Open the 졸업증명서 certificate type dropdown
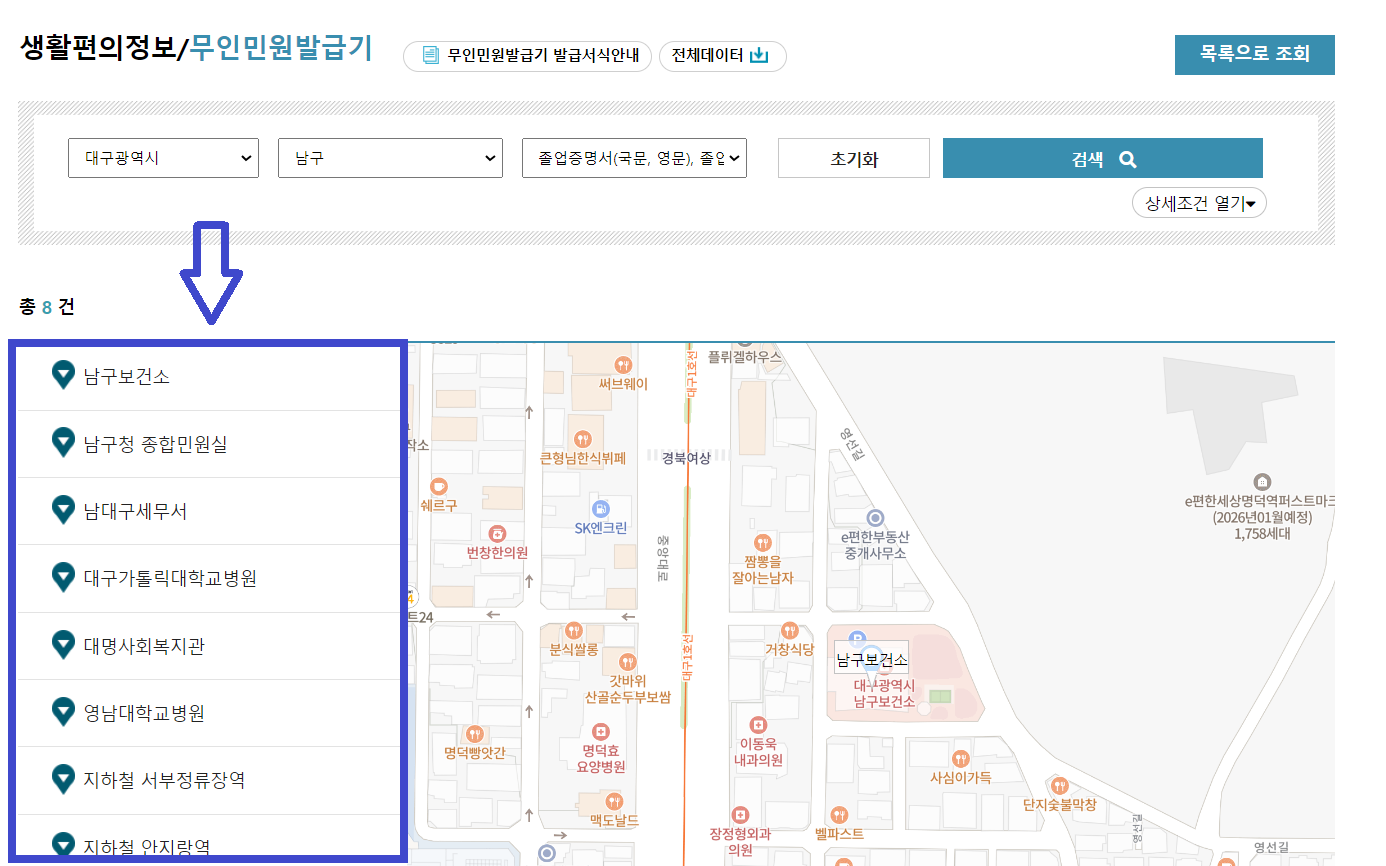The height and width of the screenshot is (866, 1386). (x=635, y=157)
